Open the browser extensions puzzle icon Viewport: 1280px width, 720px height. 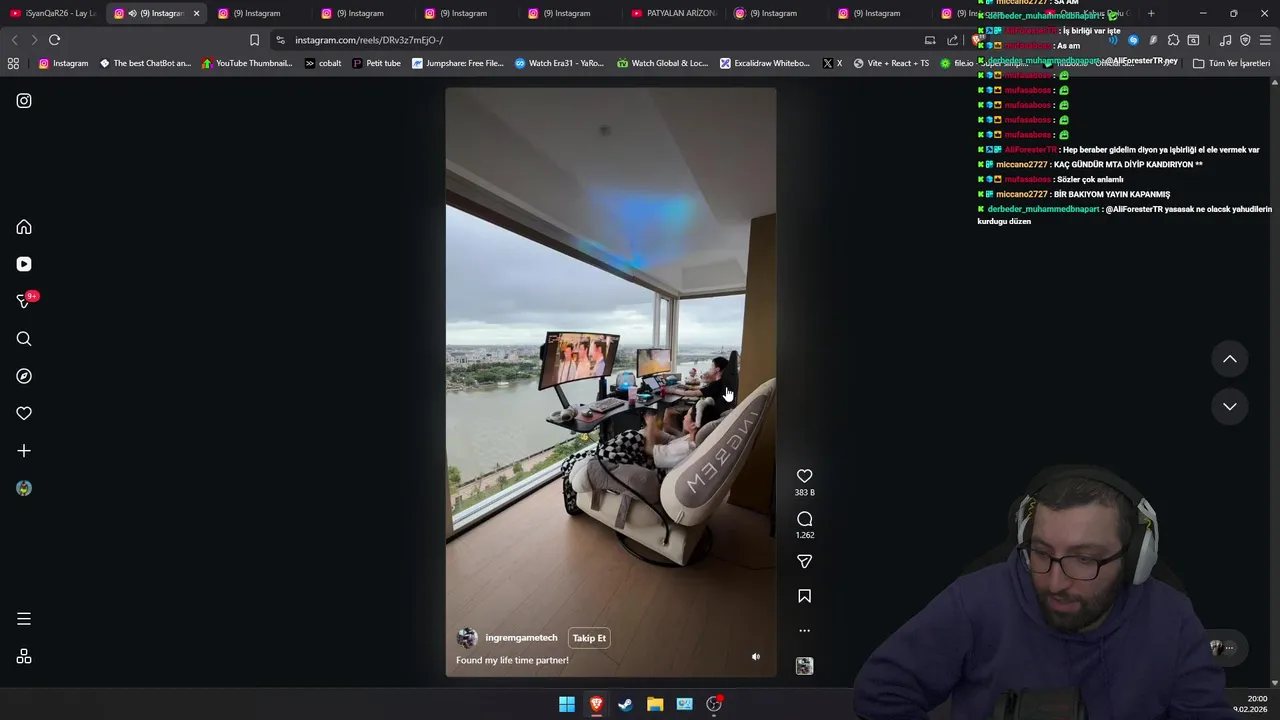pyautogui.click(x=1173, y=40)
